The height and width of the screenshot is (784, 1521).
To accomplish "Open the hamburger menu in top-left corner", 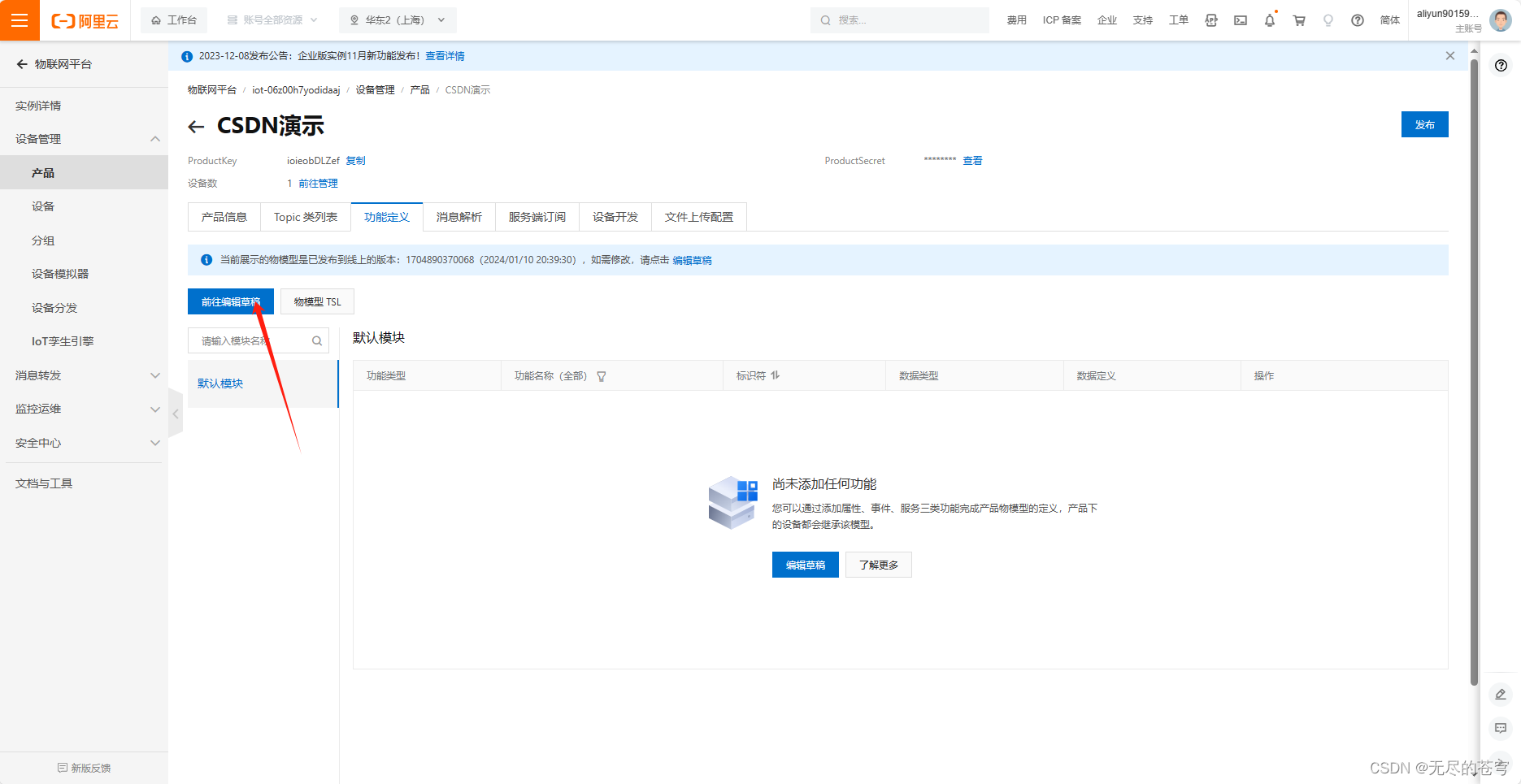I will coord(20,20).
